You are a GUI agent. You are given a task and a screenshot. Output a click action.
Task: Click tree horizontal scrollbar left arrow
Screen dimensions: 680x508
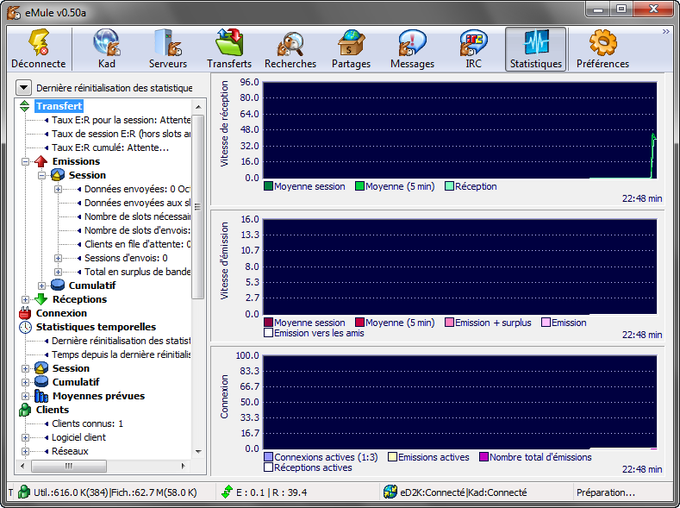tap(23, 466)
